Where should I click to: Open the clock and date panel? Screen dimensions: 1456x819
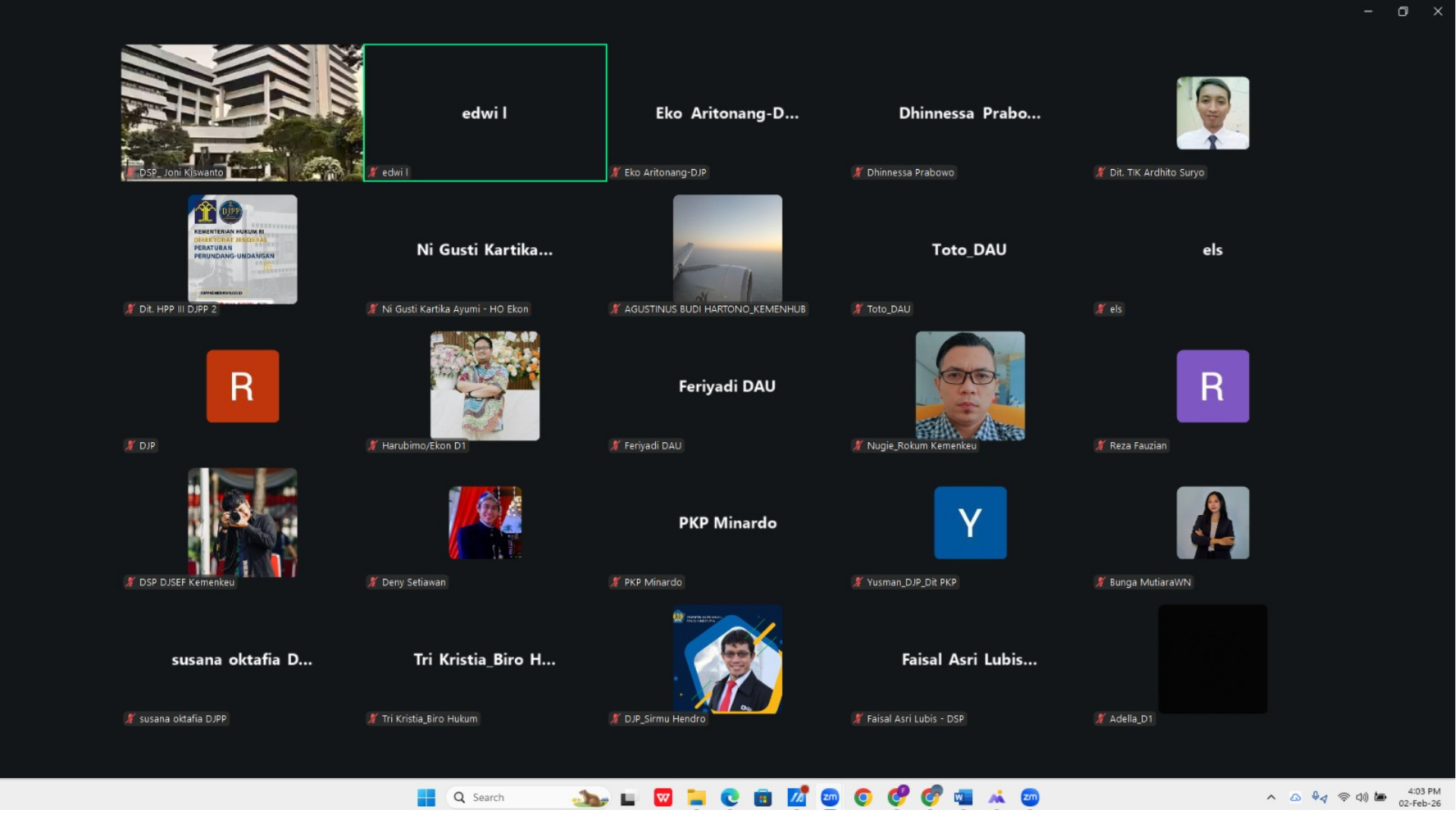(1420, 797)
